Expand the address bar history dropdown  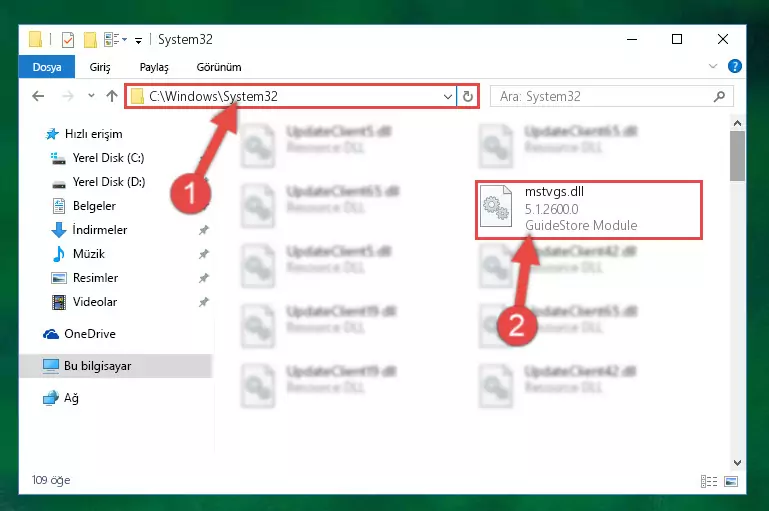point(447,97)
